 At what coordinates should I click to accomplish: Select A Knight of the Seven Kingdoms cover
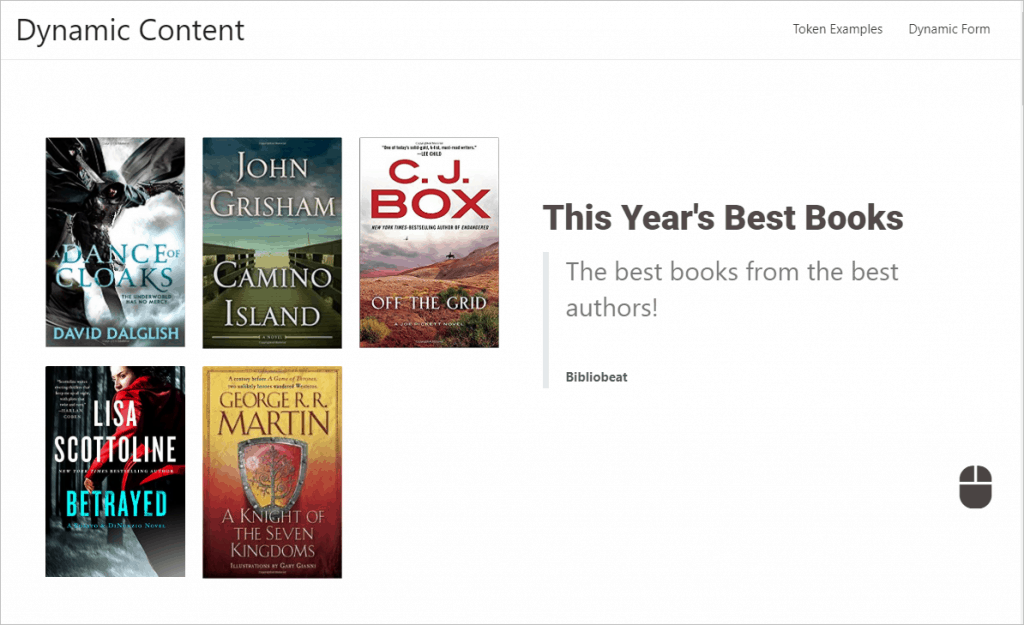(272, 472)
